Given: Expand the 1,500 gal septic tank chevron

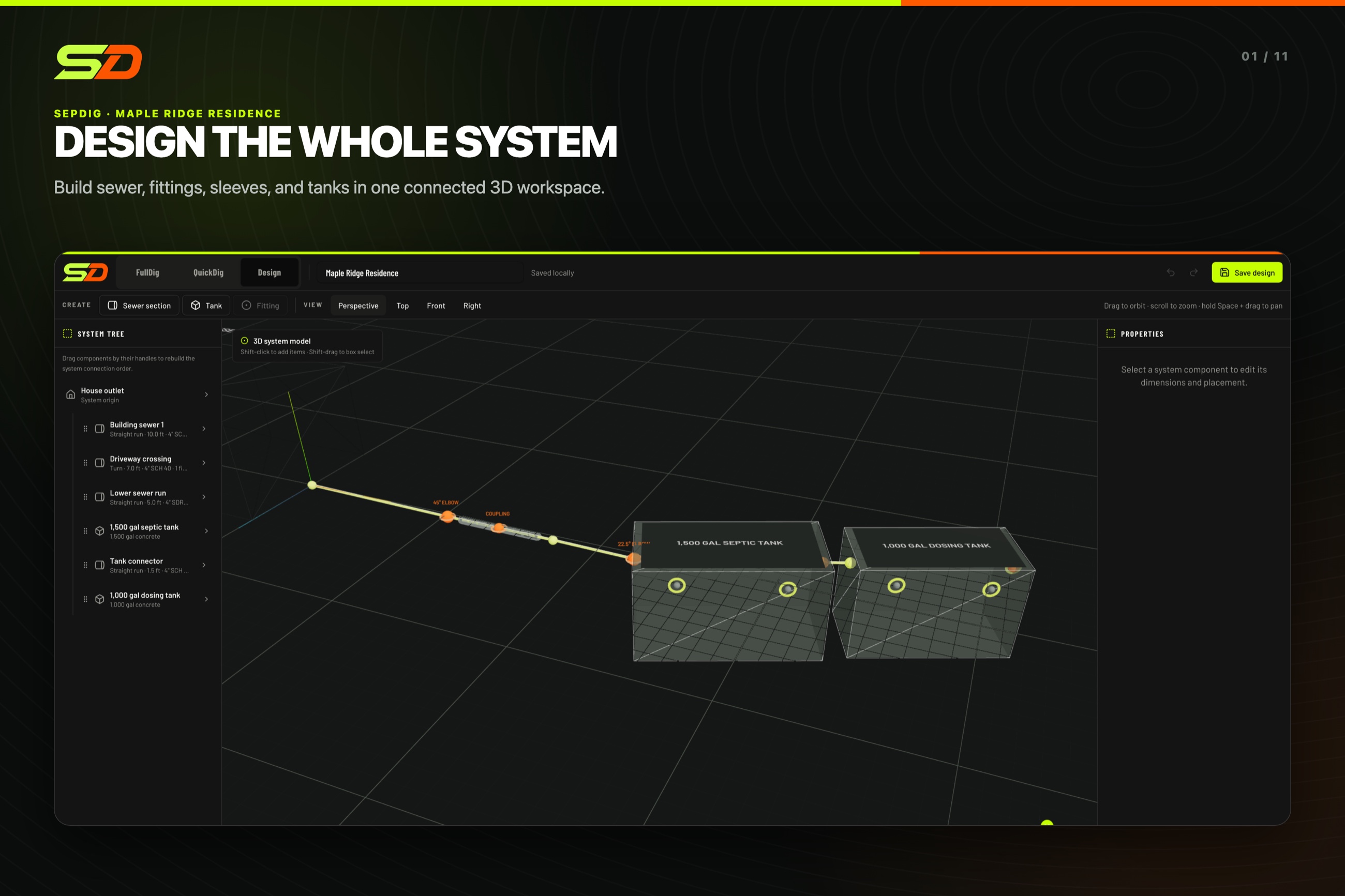Looking at the screenshot, I should (x=206, y=531).
